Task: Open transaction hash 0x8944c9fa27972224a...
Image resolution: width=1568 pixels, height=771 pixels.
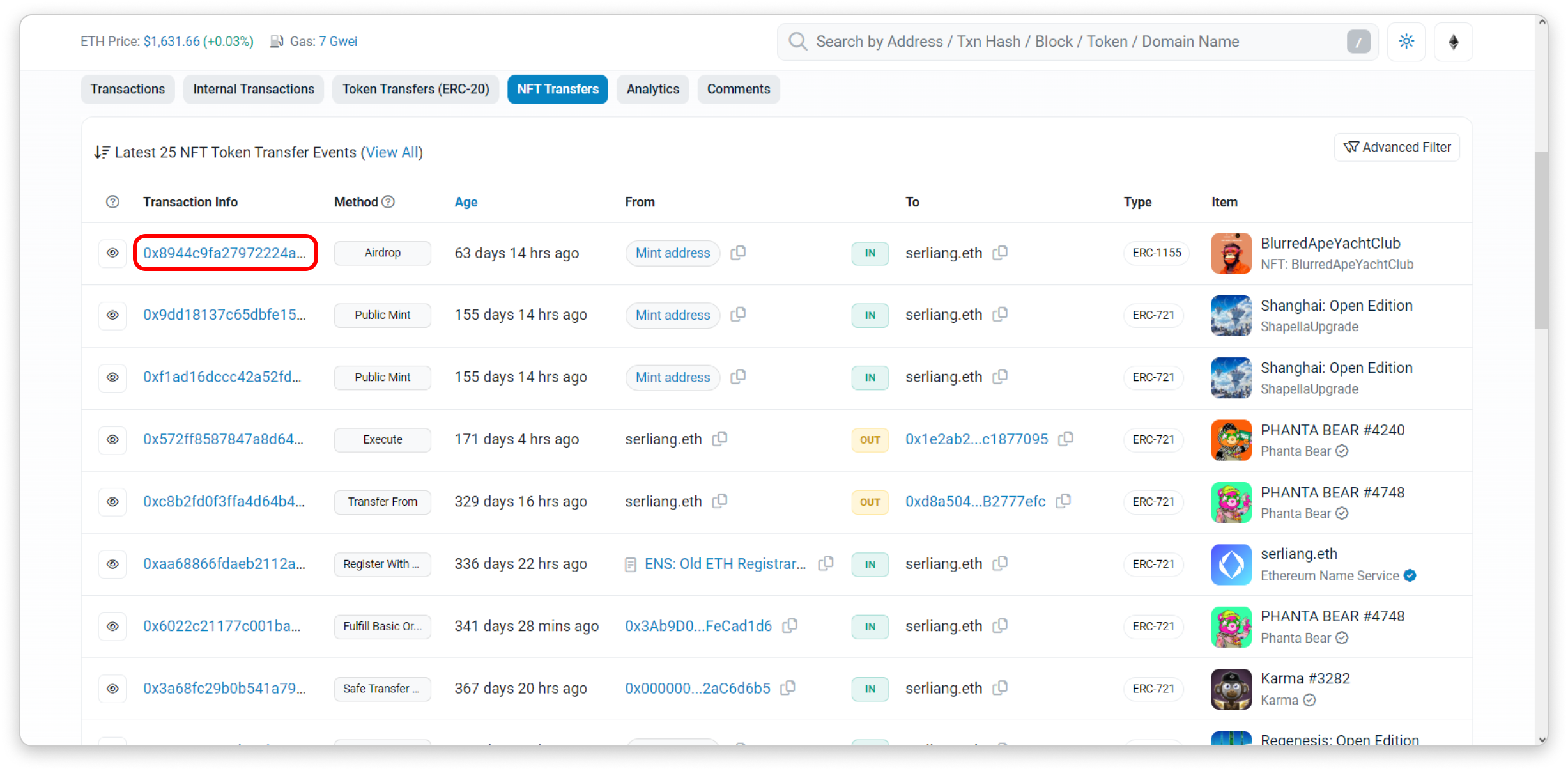Action: 224,253
